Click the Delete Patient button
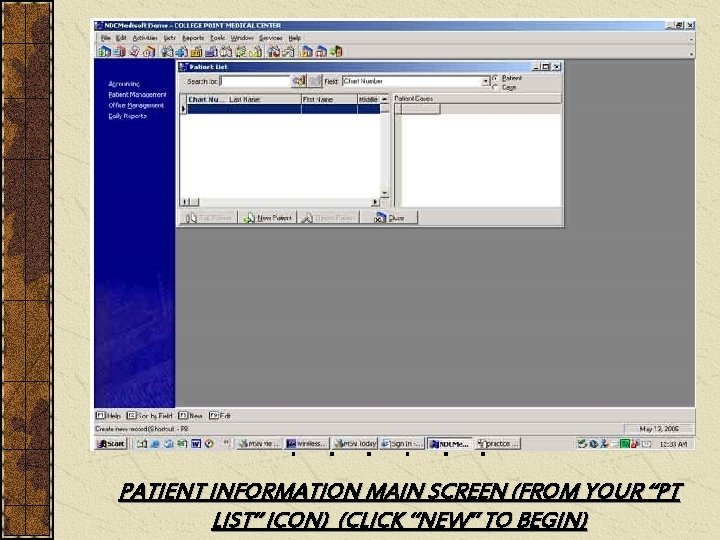 [329, 218]
